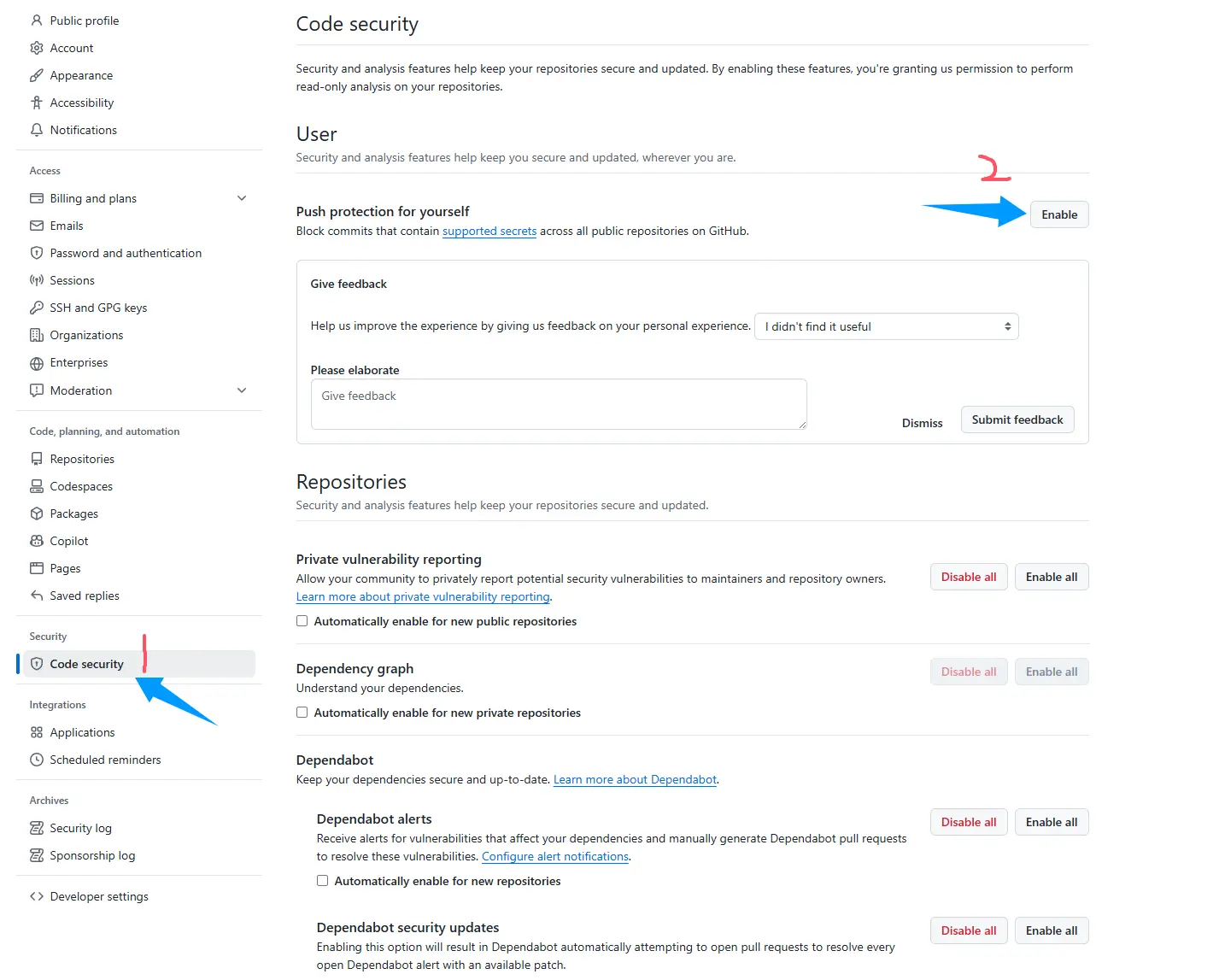Open the supported secrets link

click(x=489, y=231)
